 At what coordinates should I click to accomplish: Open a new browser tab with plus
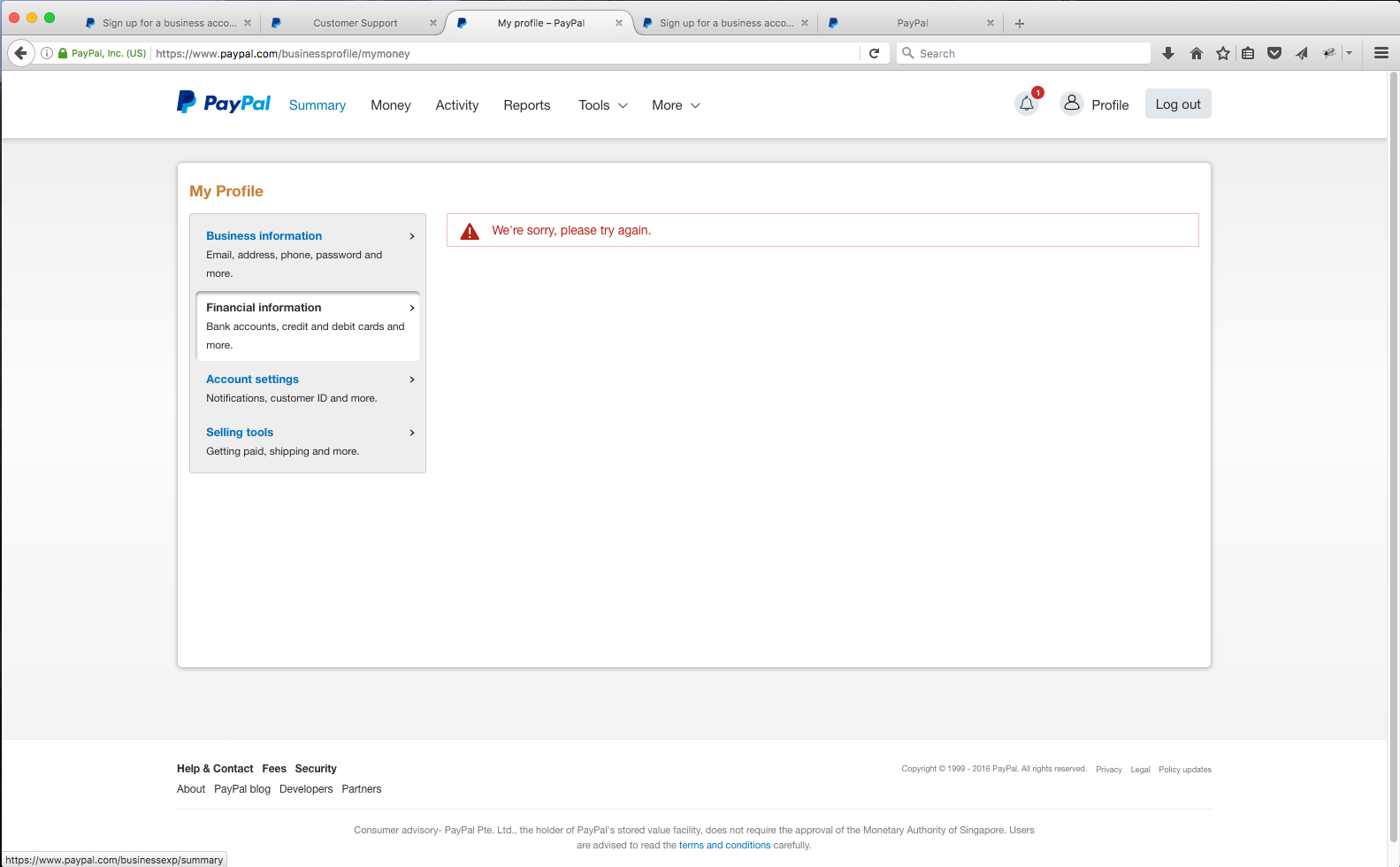point(1020,24)
